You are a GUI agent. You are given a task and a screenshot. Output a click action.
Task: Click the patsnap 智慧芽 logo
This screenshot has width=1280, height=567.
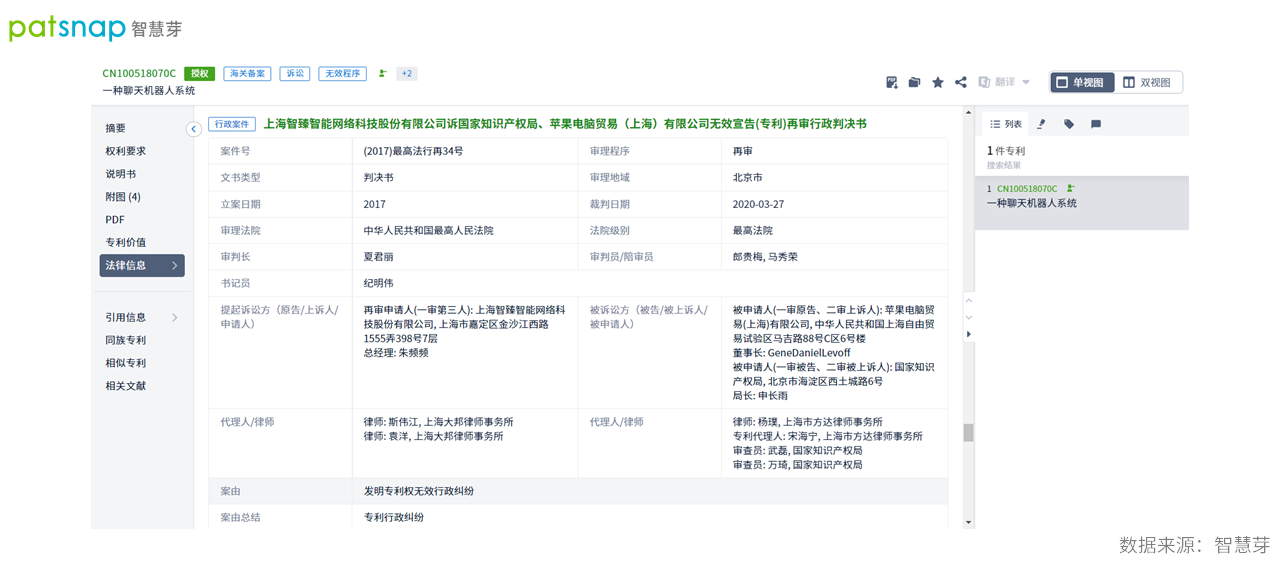point(96,28)
